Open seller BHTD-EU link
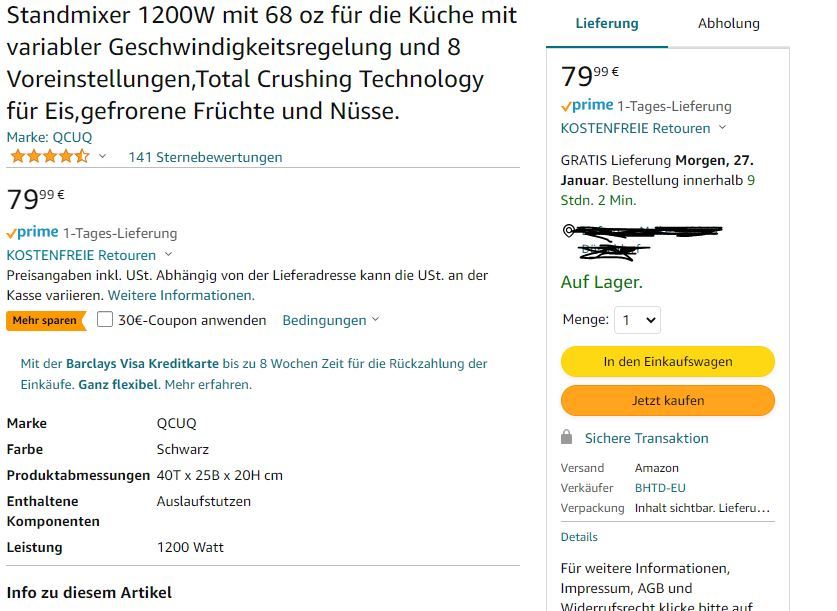Screen dimensions: 837x611 pyautogui.click(x=660, y=488)
